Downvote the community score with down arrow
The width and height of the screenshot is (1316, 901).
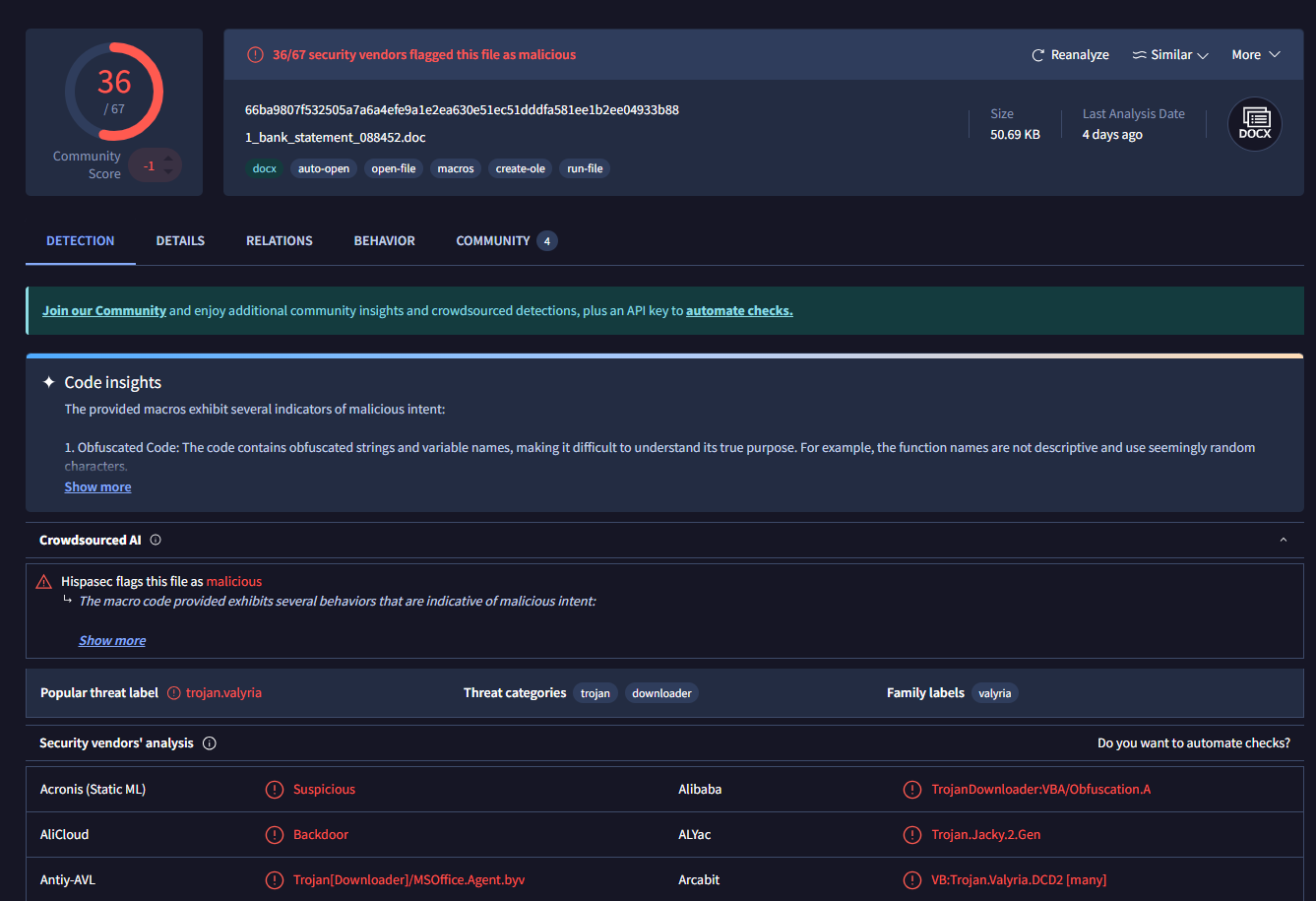[168, 173]
